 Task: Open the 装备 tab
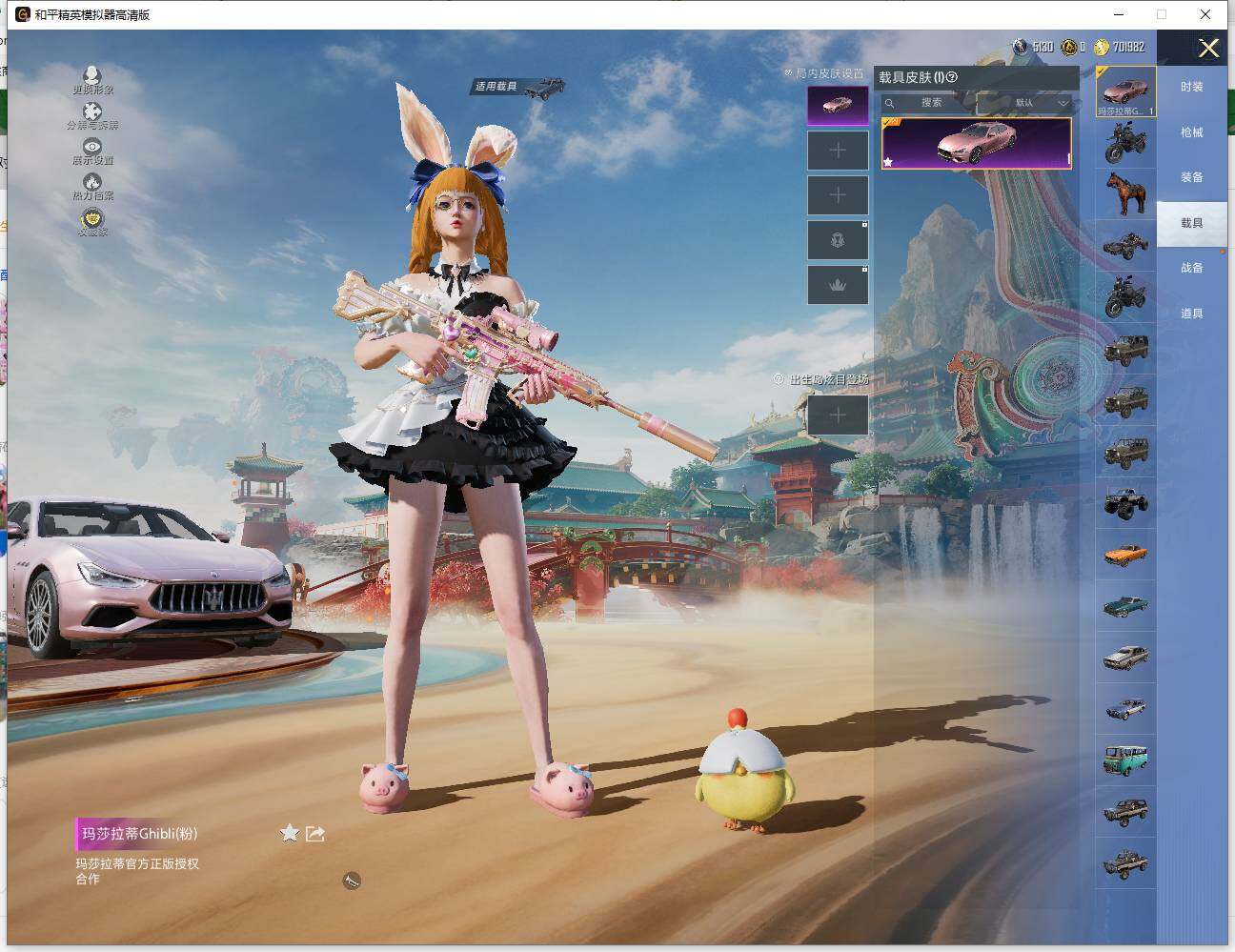(x=1191, y=177)
